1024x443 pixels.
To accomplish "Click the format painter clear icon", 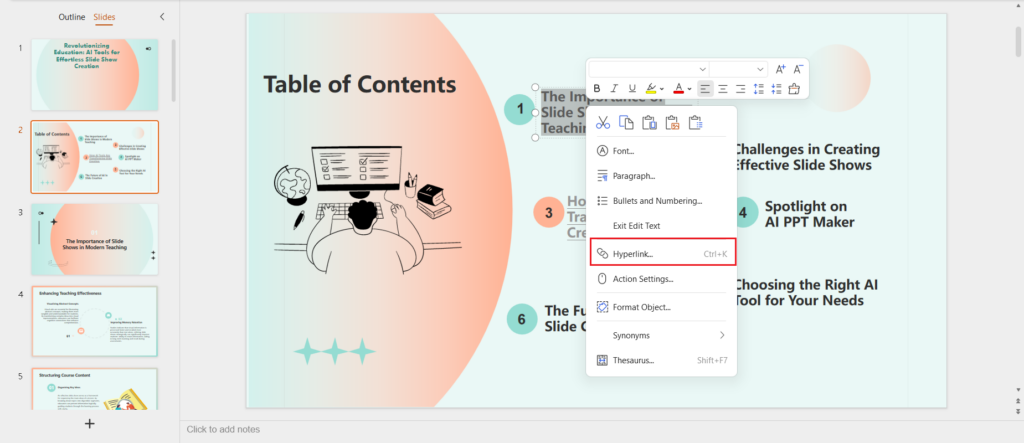I will [794, 89].
